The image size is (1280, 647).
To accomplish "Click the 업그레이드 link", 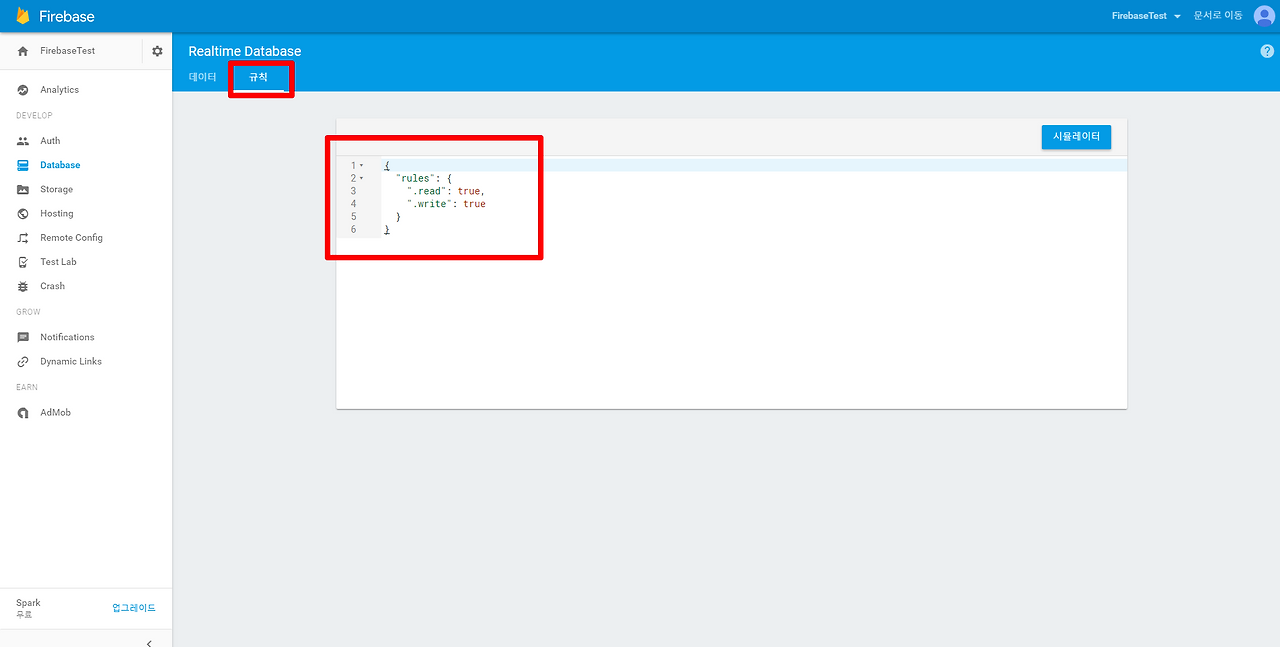I will click(134, 607).
